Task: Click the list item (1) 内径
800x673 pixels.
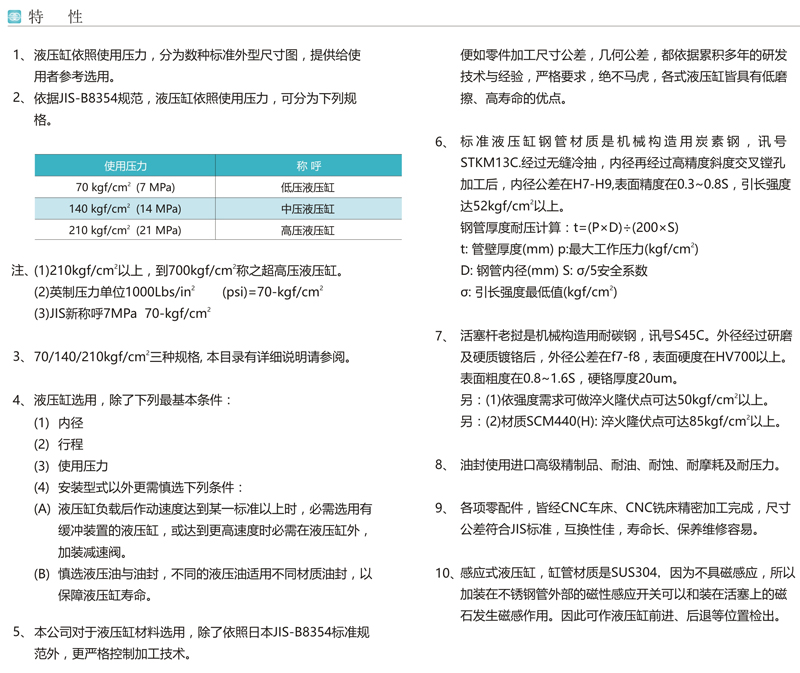Action: pos(59,422)
